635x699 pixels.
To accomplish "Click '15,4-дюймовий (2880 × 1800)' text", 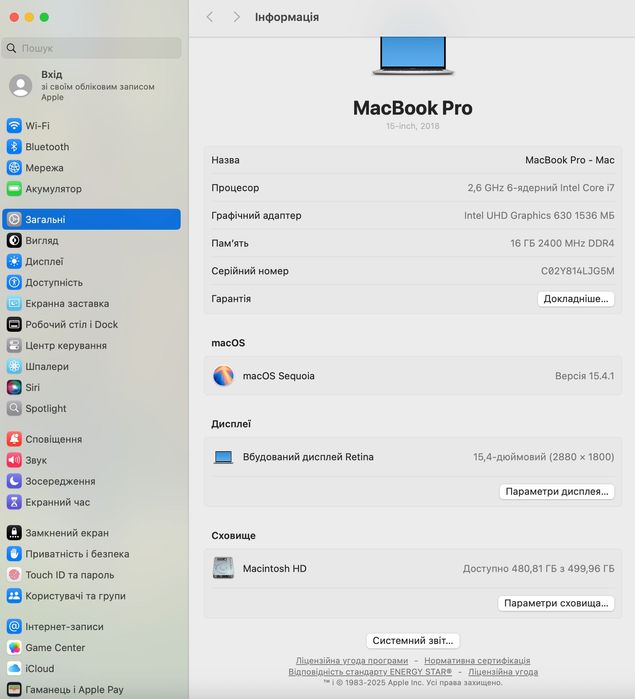I will click(544, 457).
